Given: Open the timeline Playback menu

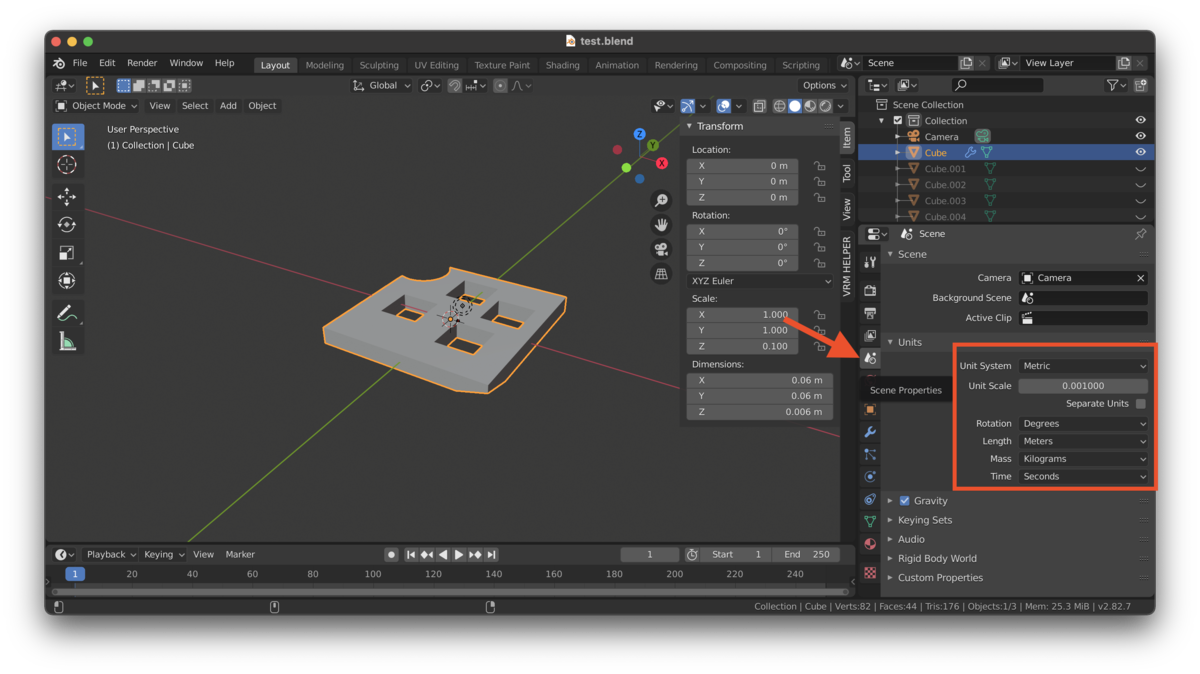Looking at the screenshot, I should pyautogui.click(x=111, y=555).
